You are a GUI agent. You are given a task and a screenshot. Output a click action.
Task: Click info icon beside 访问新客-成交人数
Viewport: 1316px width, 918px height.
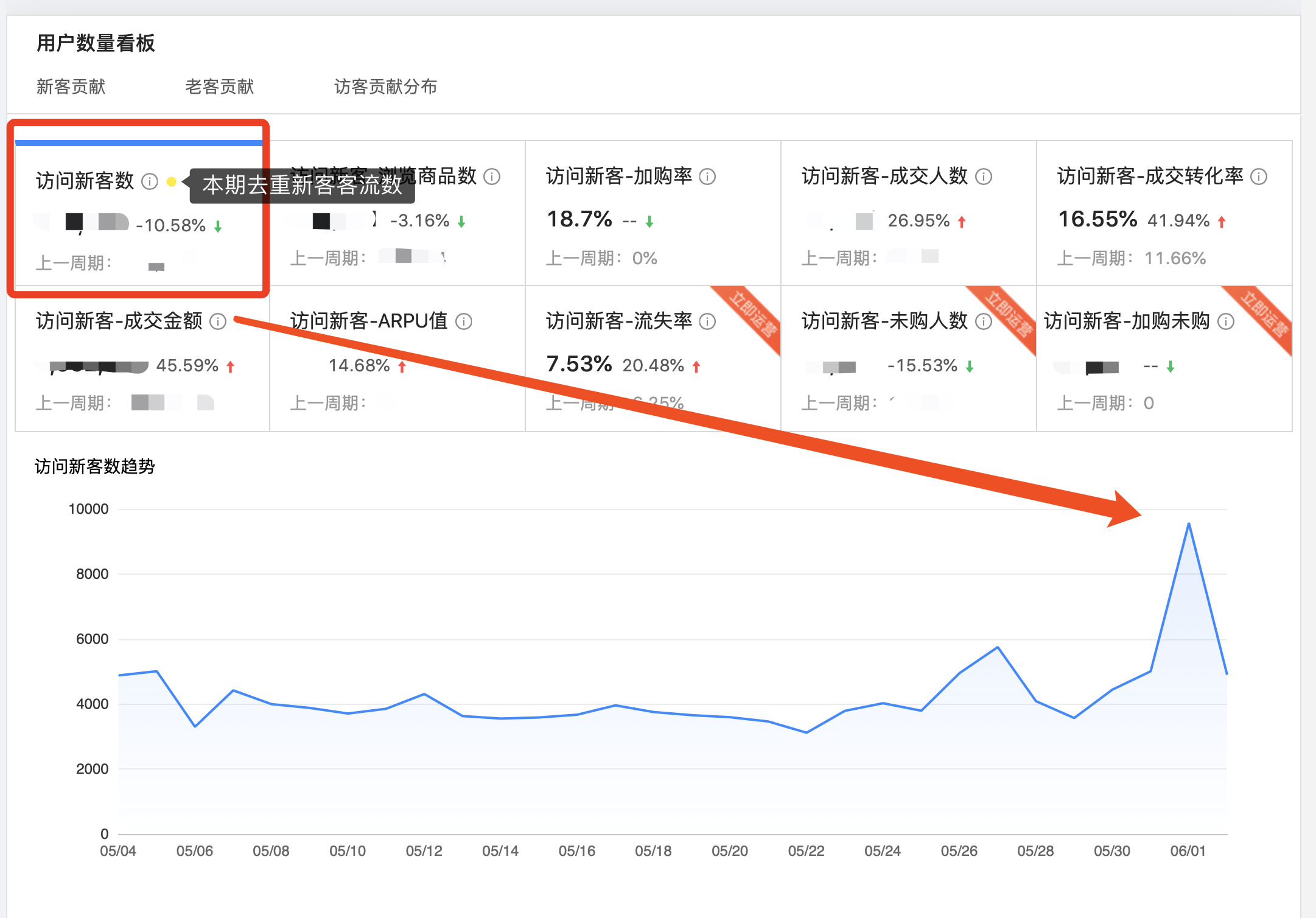(984, 177)
